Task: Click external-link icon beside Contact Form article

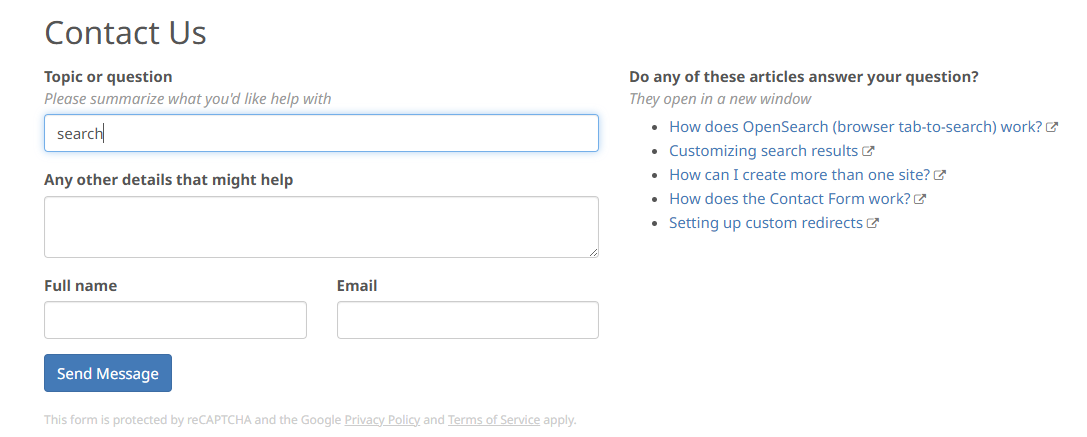Action: [920, 199]
